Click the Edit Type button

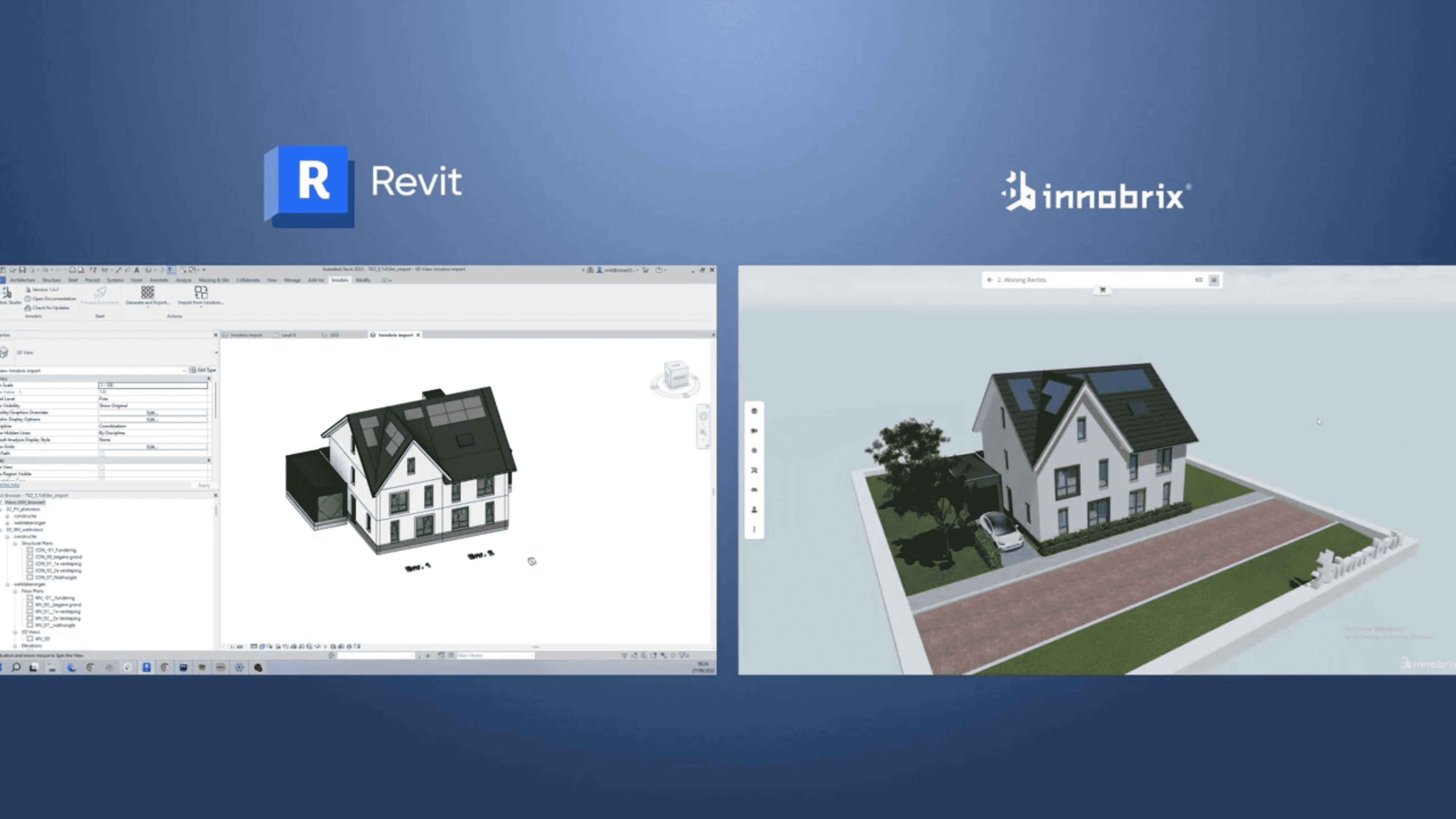[202, 370]
